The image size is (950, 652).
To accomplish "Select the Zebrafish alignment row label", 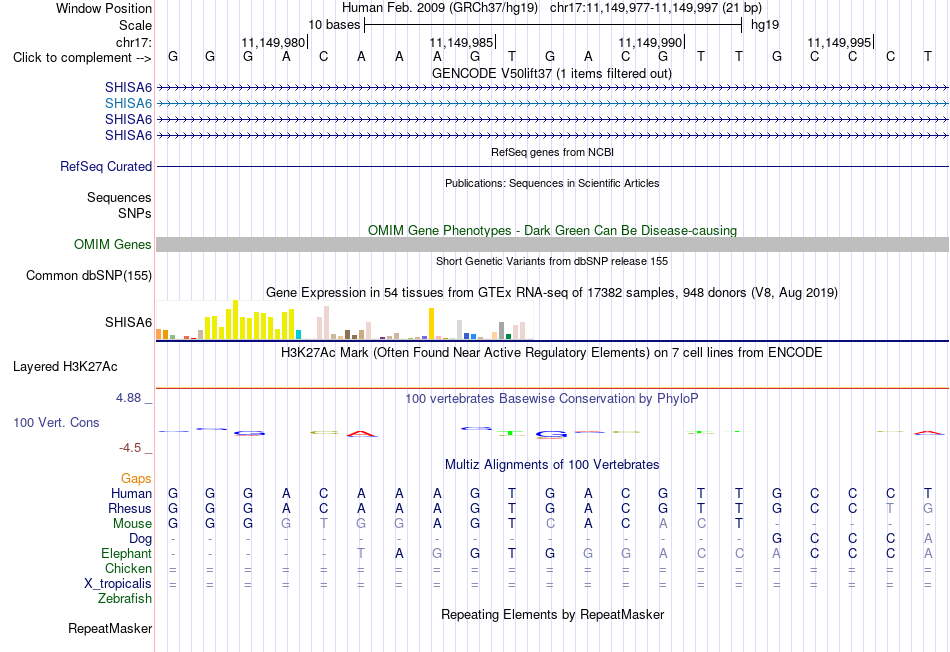I will [124, 599].
